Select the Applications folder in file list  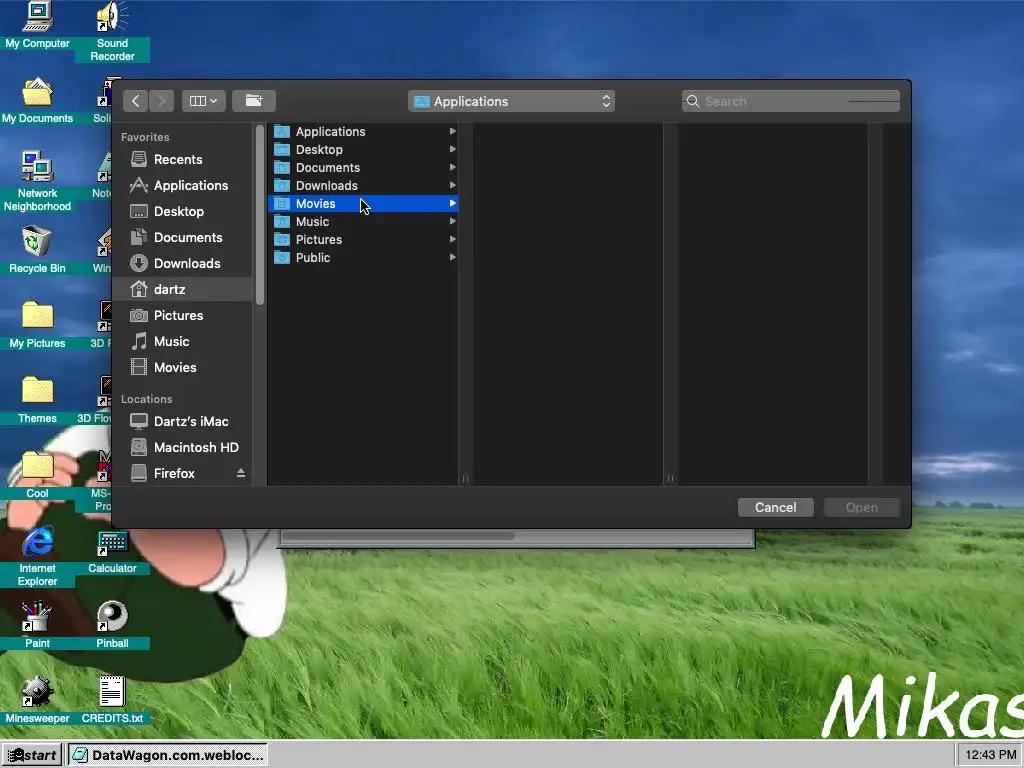pos(363,131)
